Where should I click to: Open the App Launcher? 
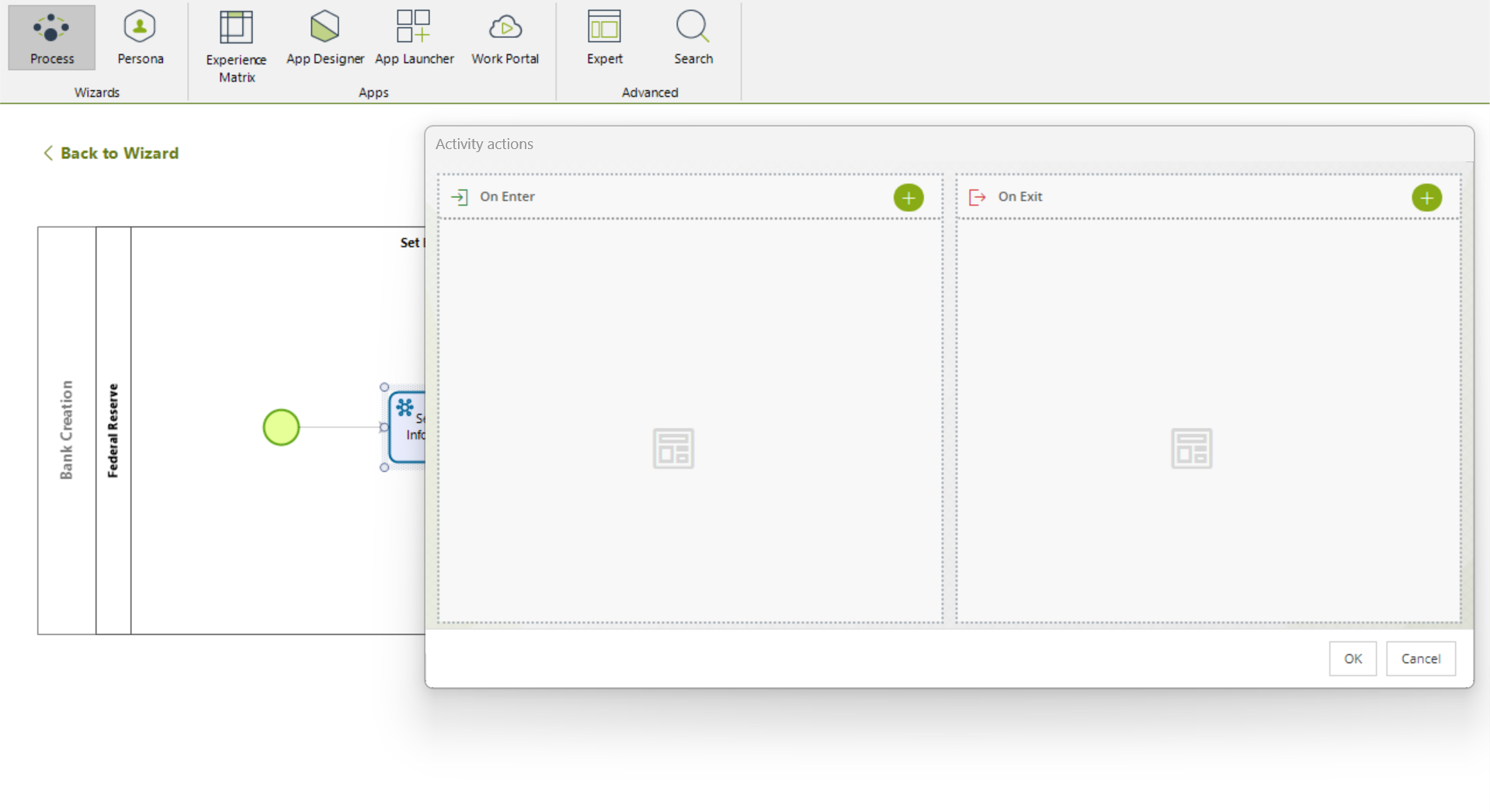click(x=414, y=38)
